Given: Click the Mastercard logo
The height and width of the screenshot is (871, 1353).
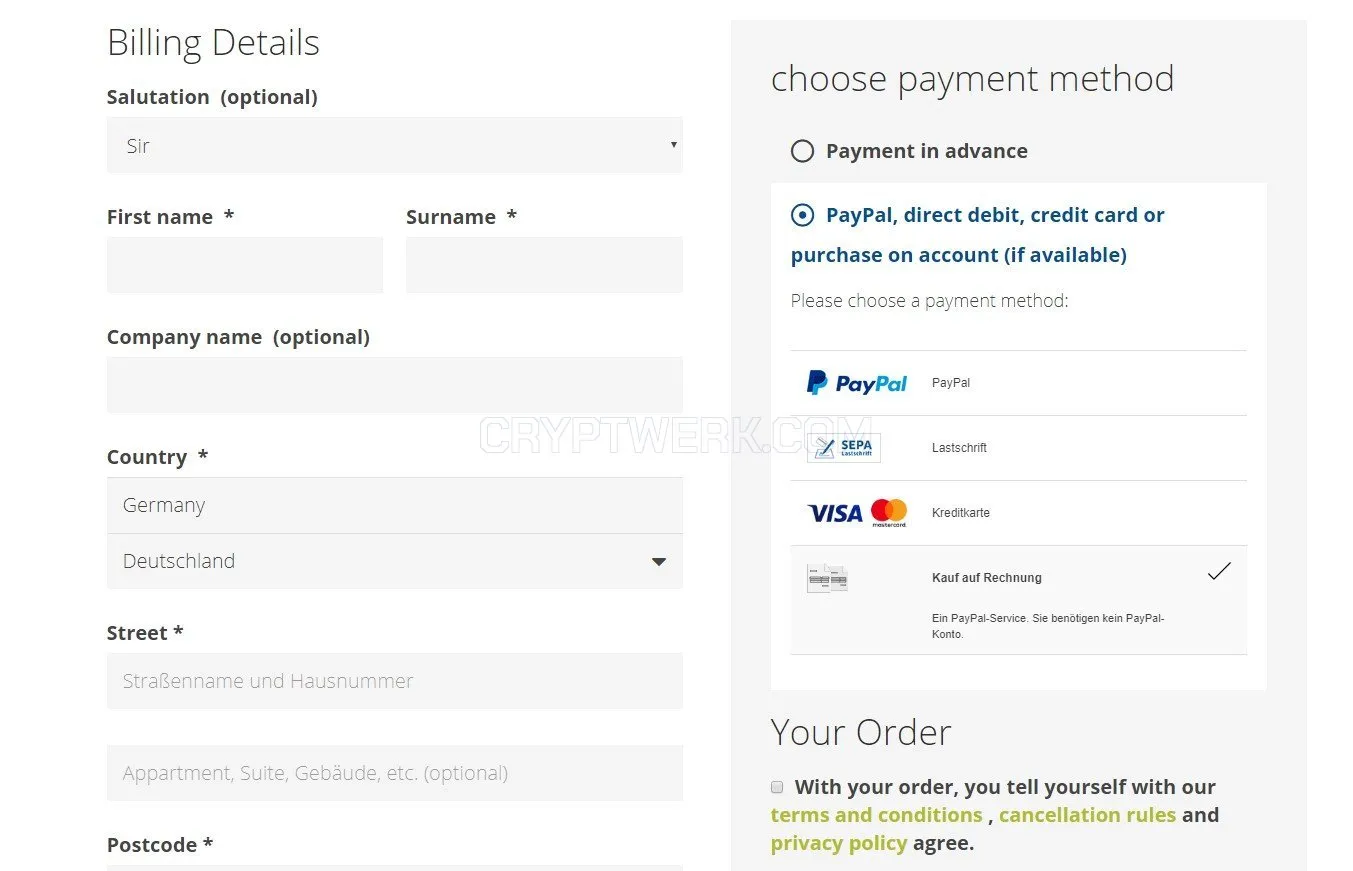Looking at the screenshot, I should (889, 513).
